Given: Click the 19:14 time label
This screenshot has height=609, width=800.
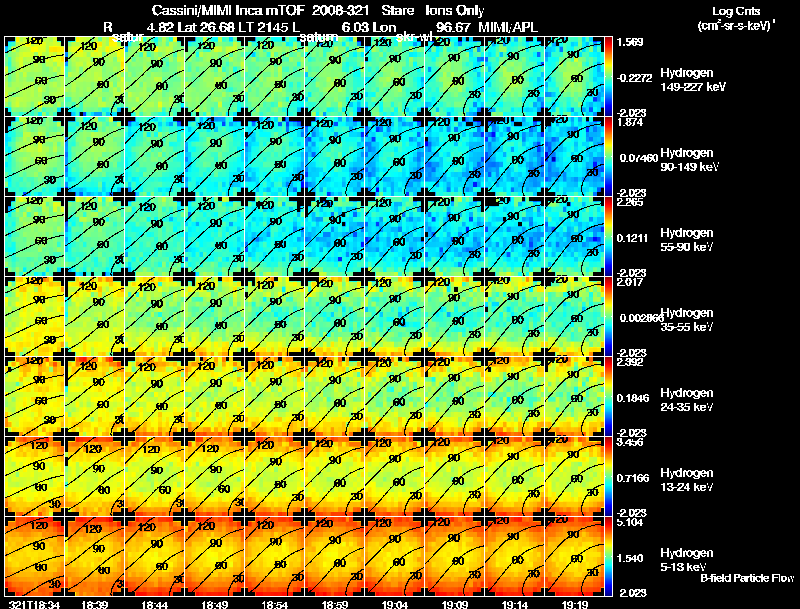Looking at the screenshot, I should coord(515,604).
